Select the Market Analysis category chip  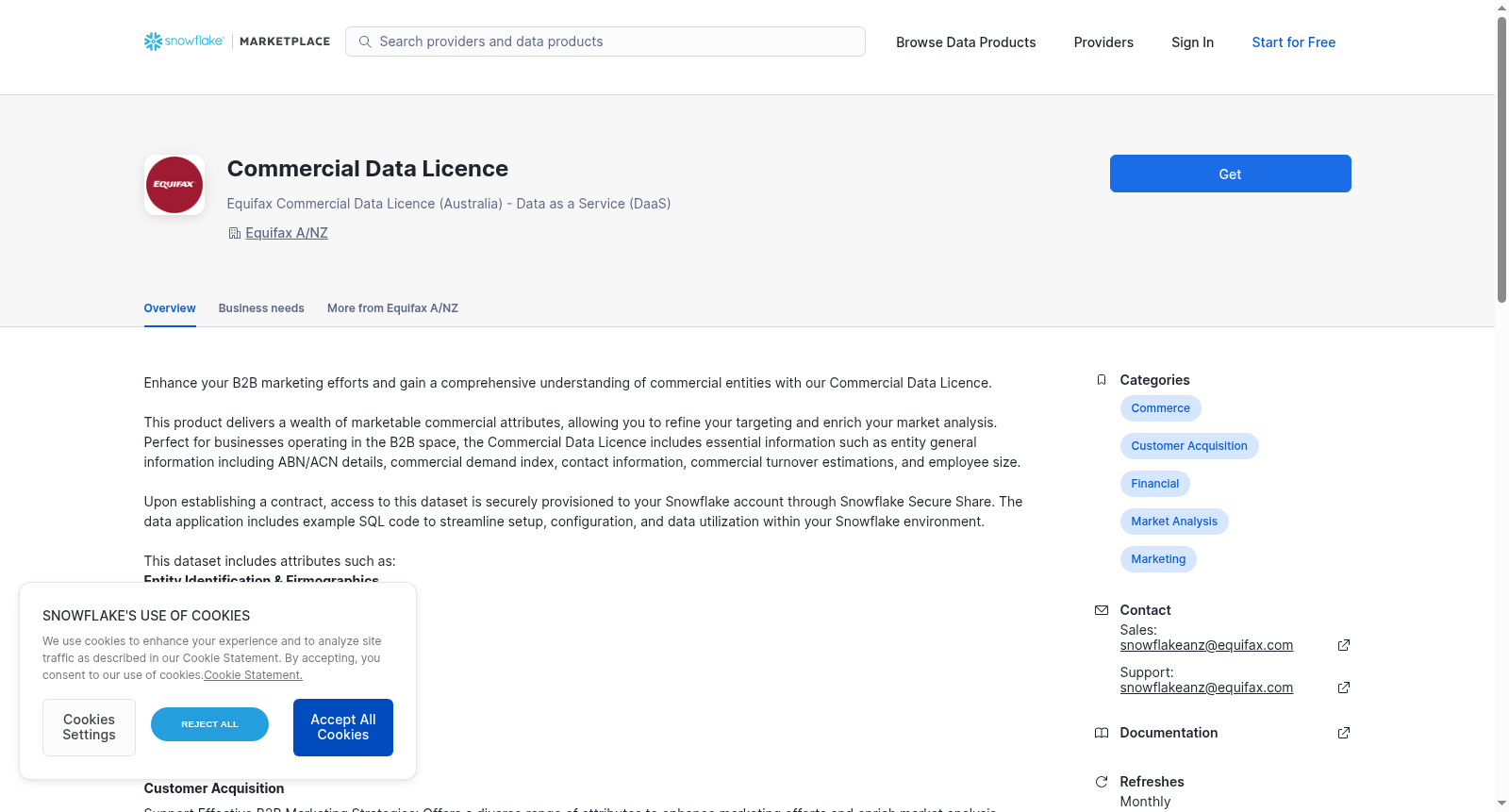click(x=1174, y=522)
